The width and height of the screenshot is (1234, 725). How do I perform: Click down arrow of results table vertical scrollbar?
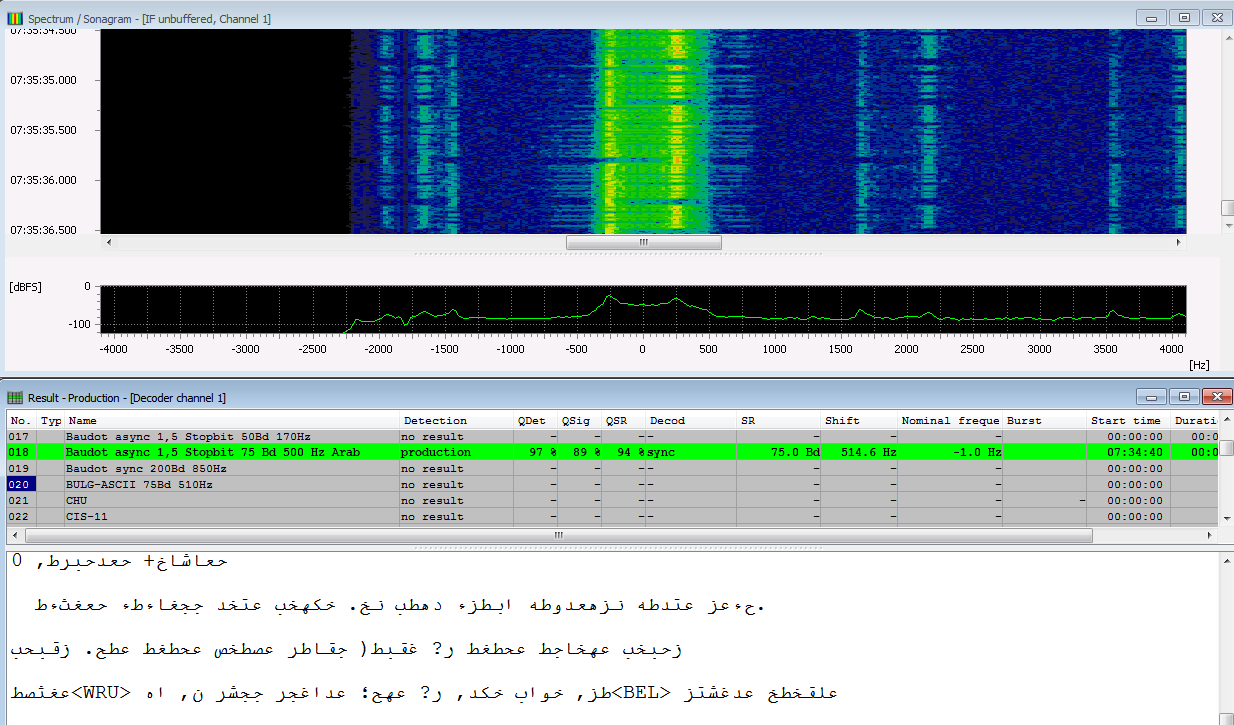click(1226, 518)
